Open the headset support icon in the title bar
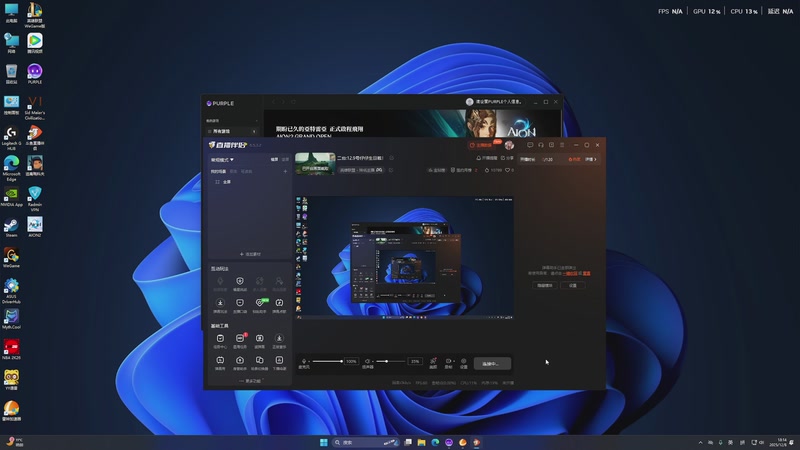The height and width of the screenshot is (450, 800). 541,145
